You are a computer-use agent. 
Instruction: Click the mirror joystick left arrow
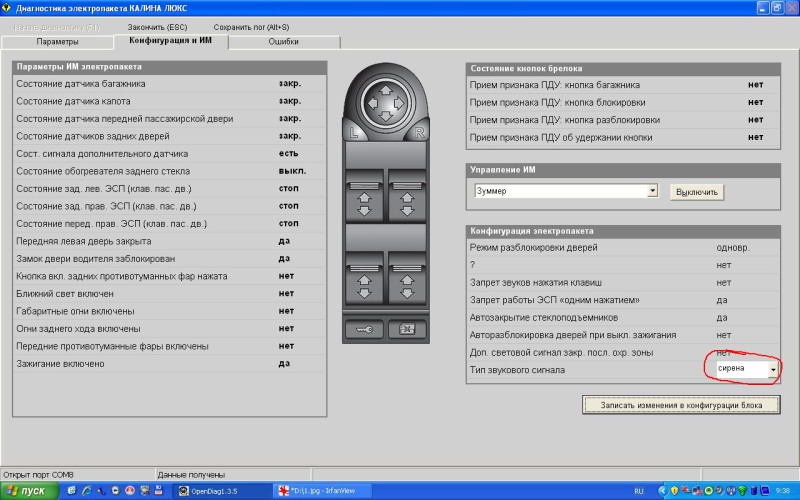click(372, 104)
